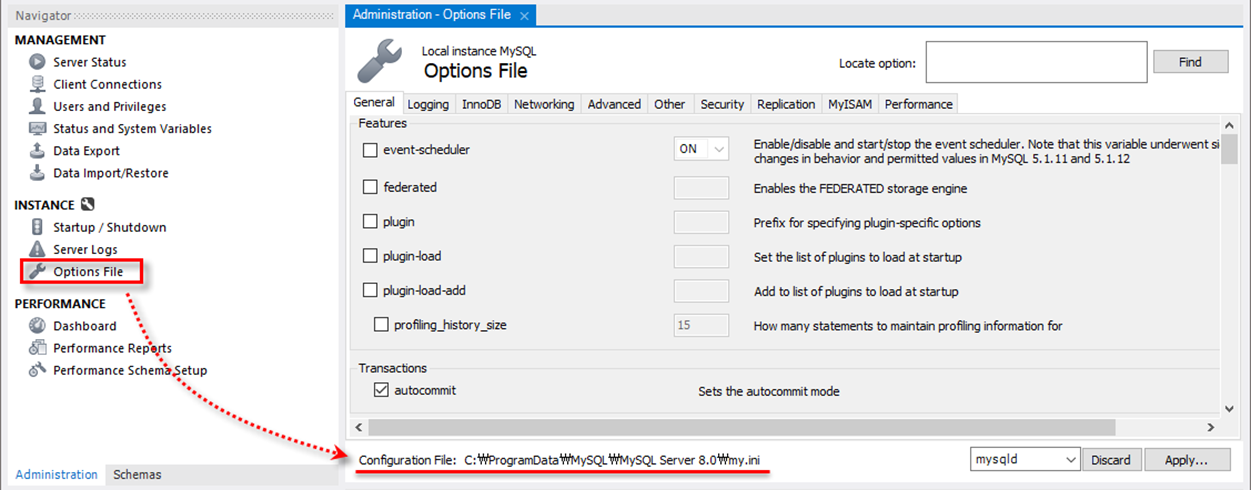Viewport: 1251px width, 490px height.
Task: Click the Performance Schema Setup icon
Action: coord(37,370)
